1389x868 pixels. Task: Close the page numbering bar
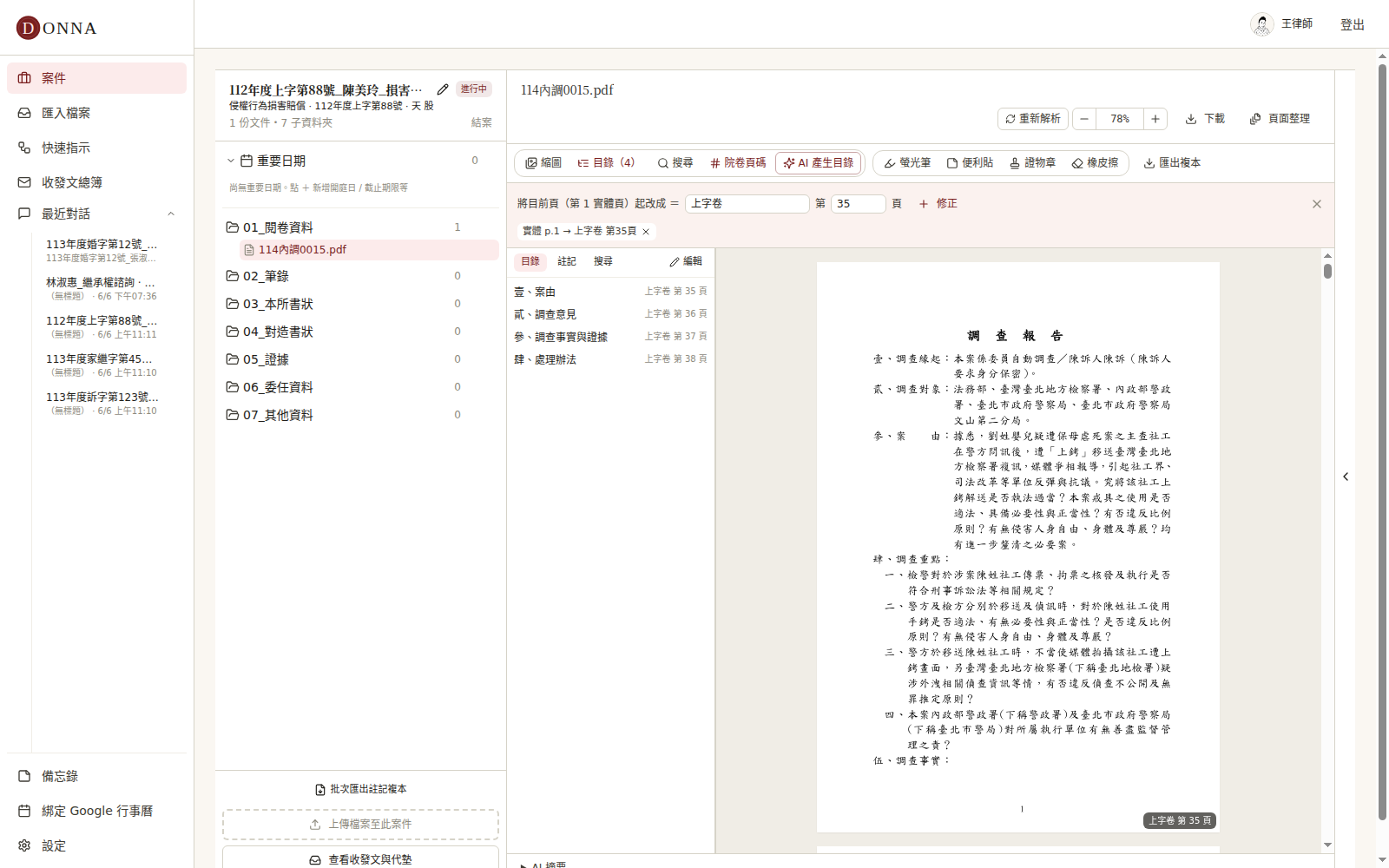coord(1317,204)
